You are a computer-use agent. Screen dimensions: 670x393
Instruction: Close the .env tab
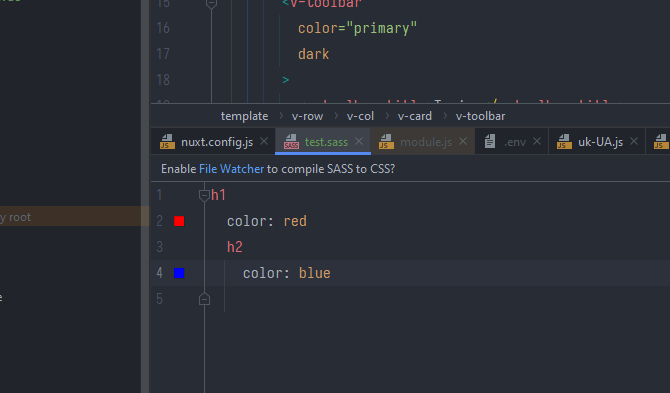click(537, 141)
